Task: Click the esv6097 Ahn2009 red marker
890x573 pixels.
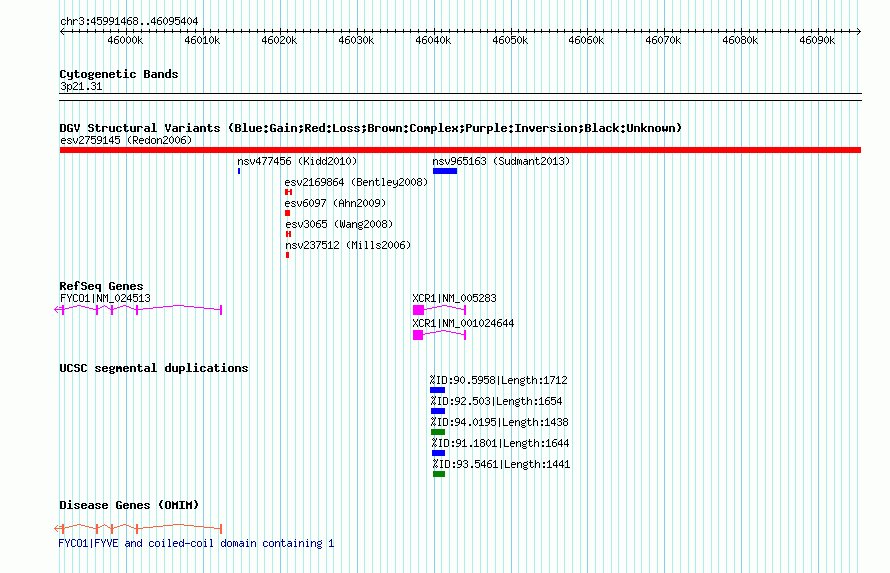Action: tap(287, 213)
